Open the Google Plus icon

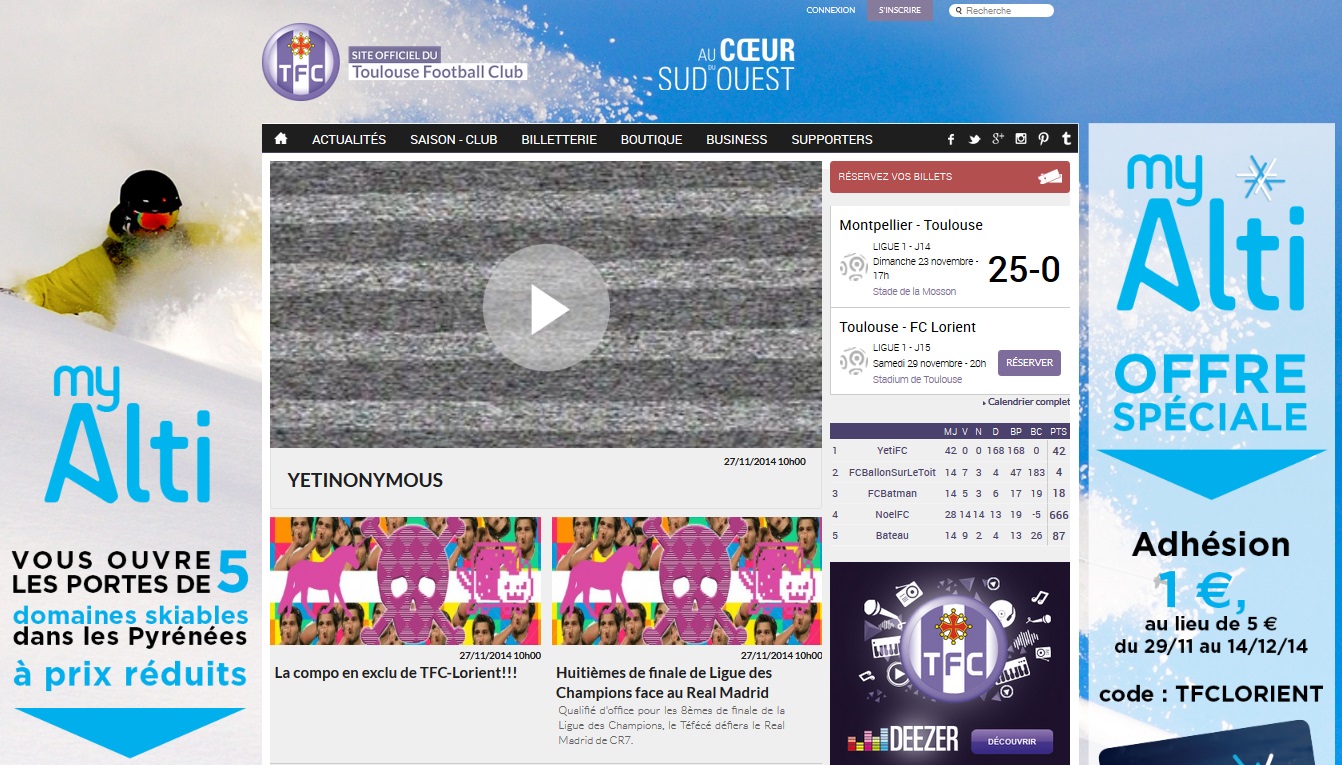point(997,139)
